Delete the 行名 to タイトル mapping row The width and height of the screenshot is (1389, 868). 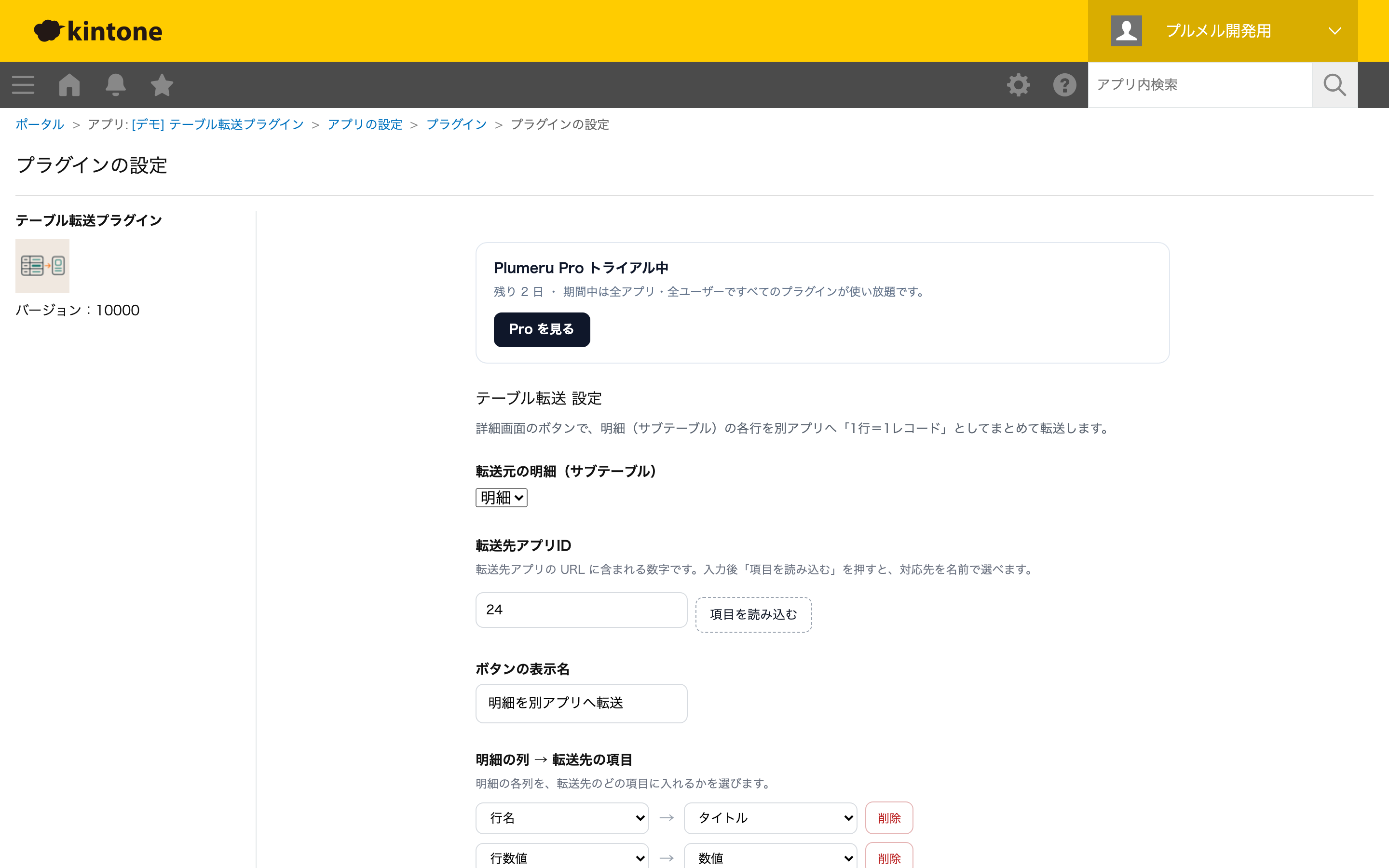coord(889,818)
